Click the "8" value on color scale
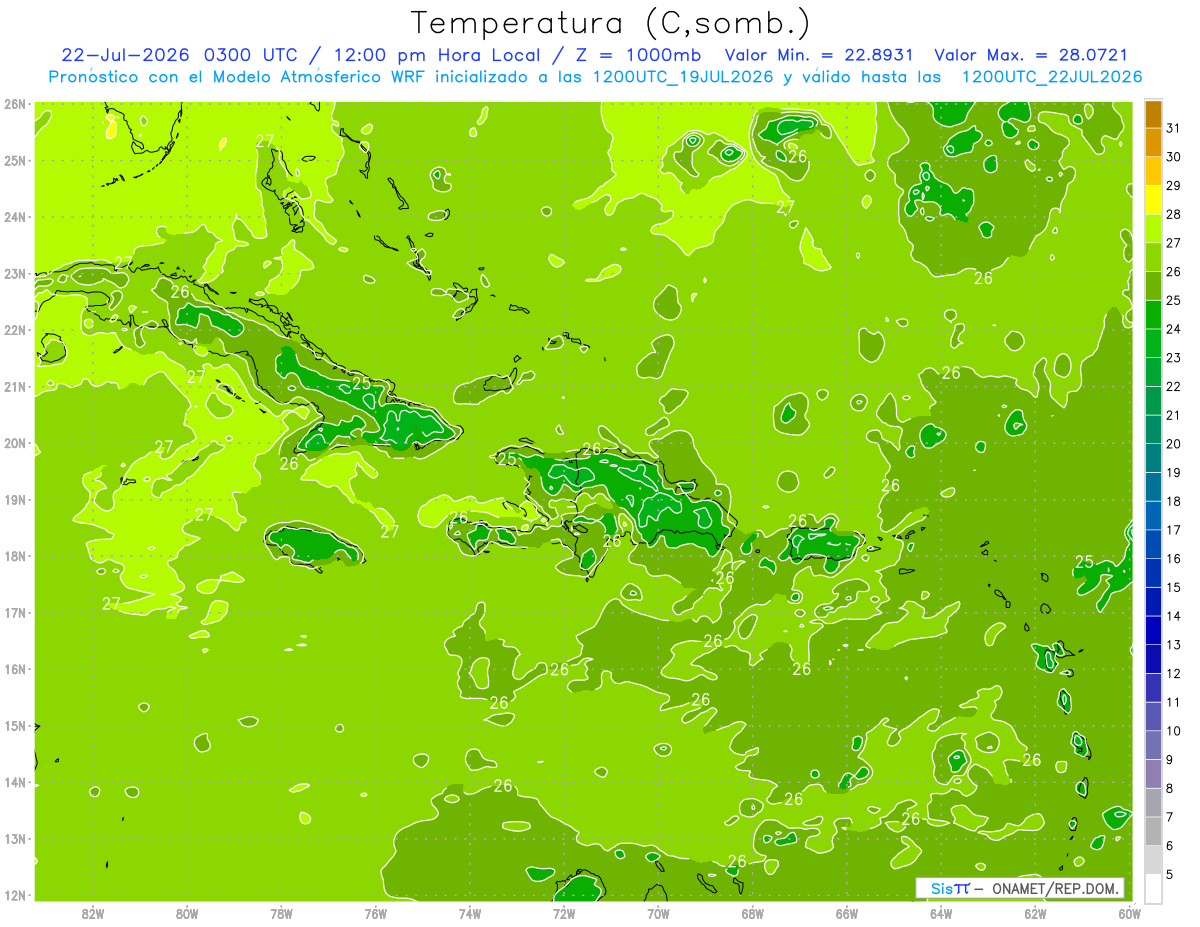1200x927 pixels. click(x=1170, y=788)
